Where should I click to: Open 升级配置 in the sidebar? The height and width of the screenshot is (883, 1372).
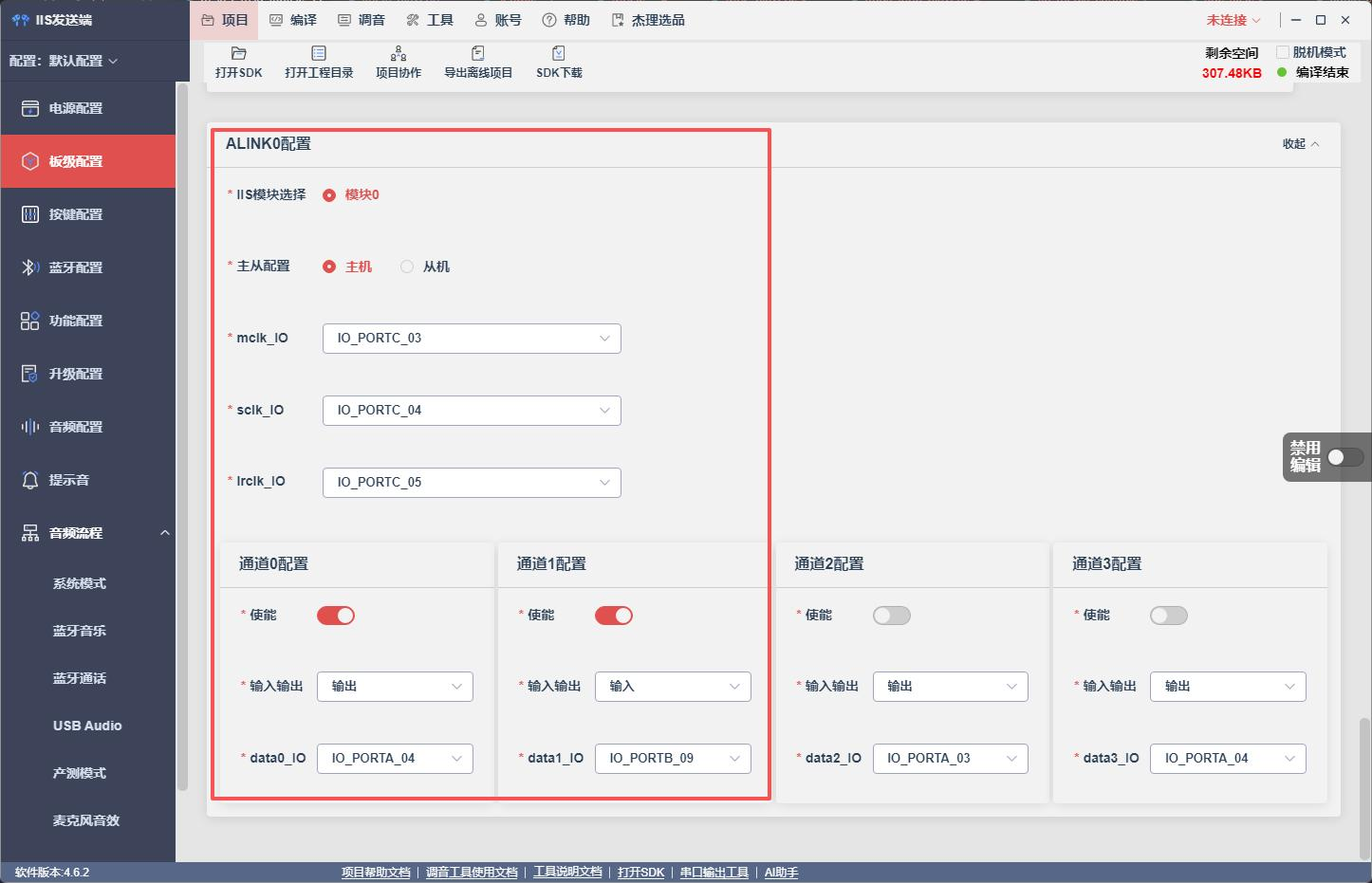tap(87, 374)
